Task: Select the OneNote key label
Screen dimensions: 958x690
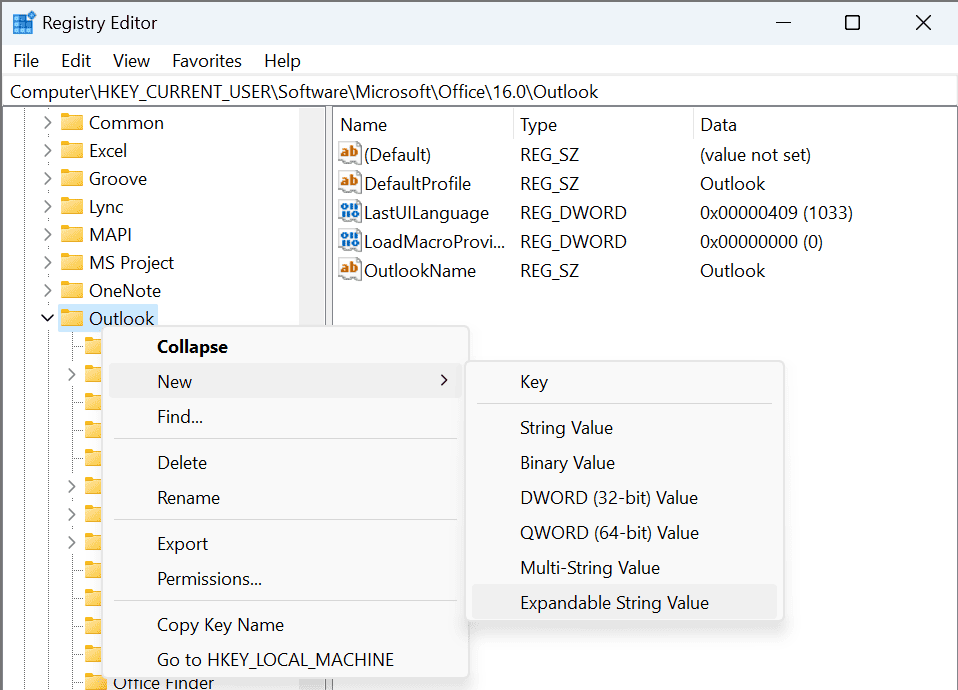Action: 125,290
